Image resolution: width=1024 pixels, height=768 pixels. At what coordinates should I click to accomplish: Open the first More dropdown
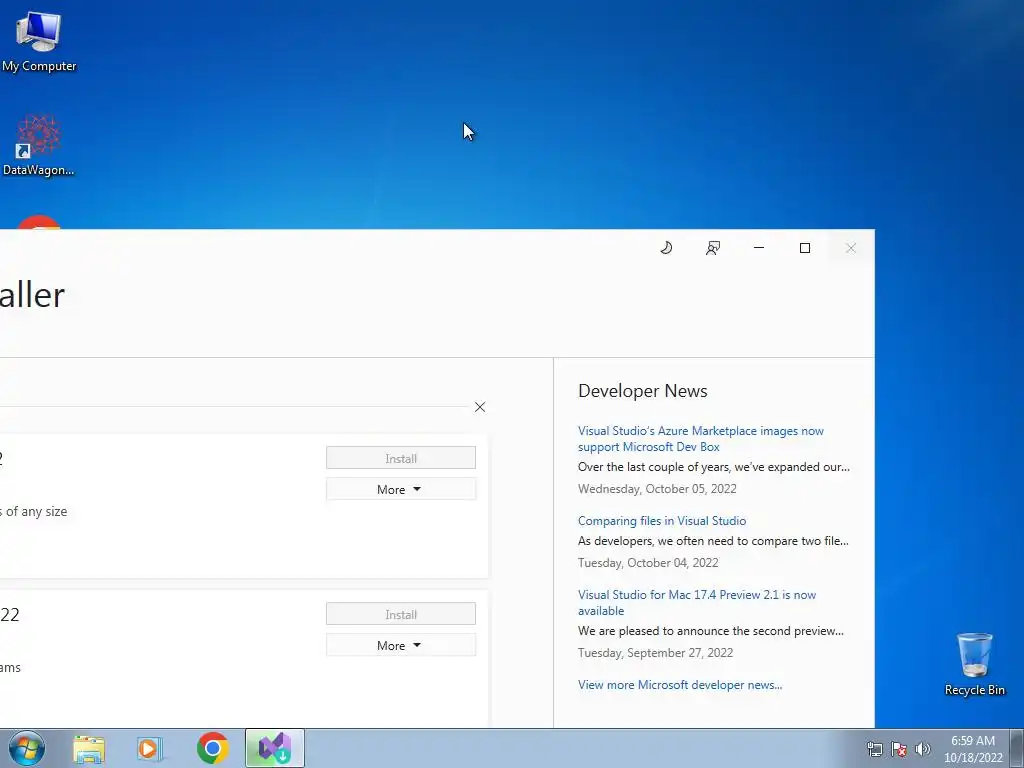click(x=401, y=489)
